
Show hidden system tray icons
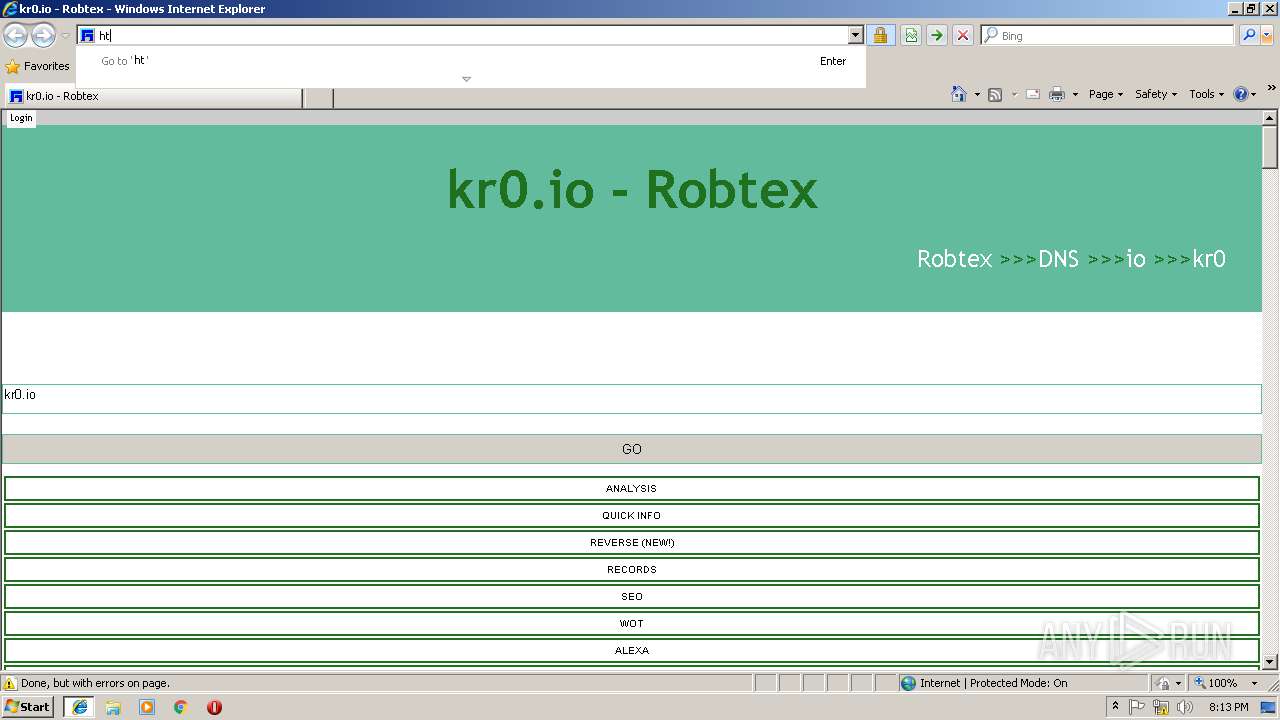[1115, 707]
